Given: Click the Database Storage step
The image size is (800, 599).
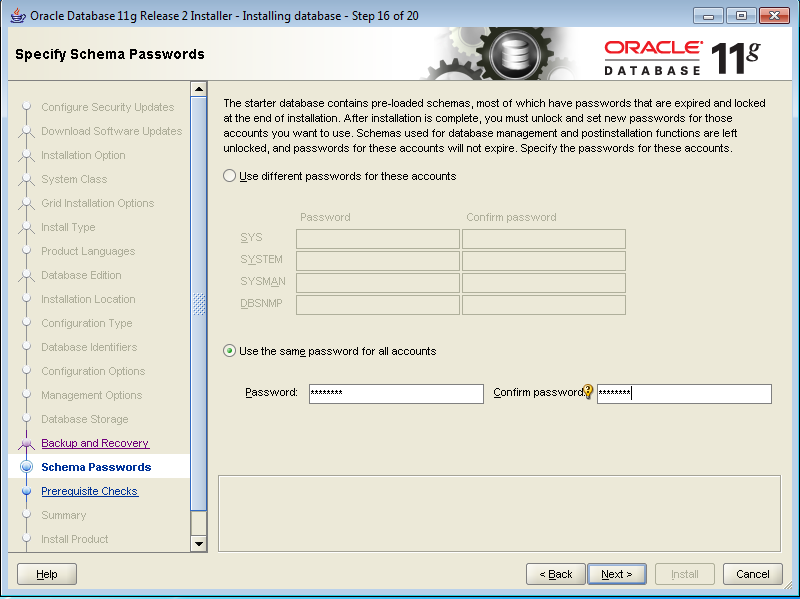Looking at the screenshot, I should pyautogui.click(x=85, y=419).
